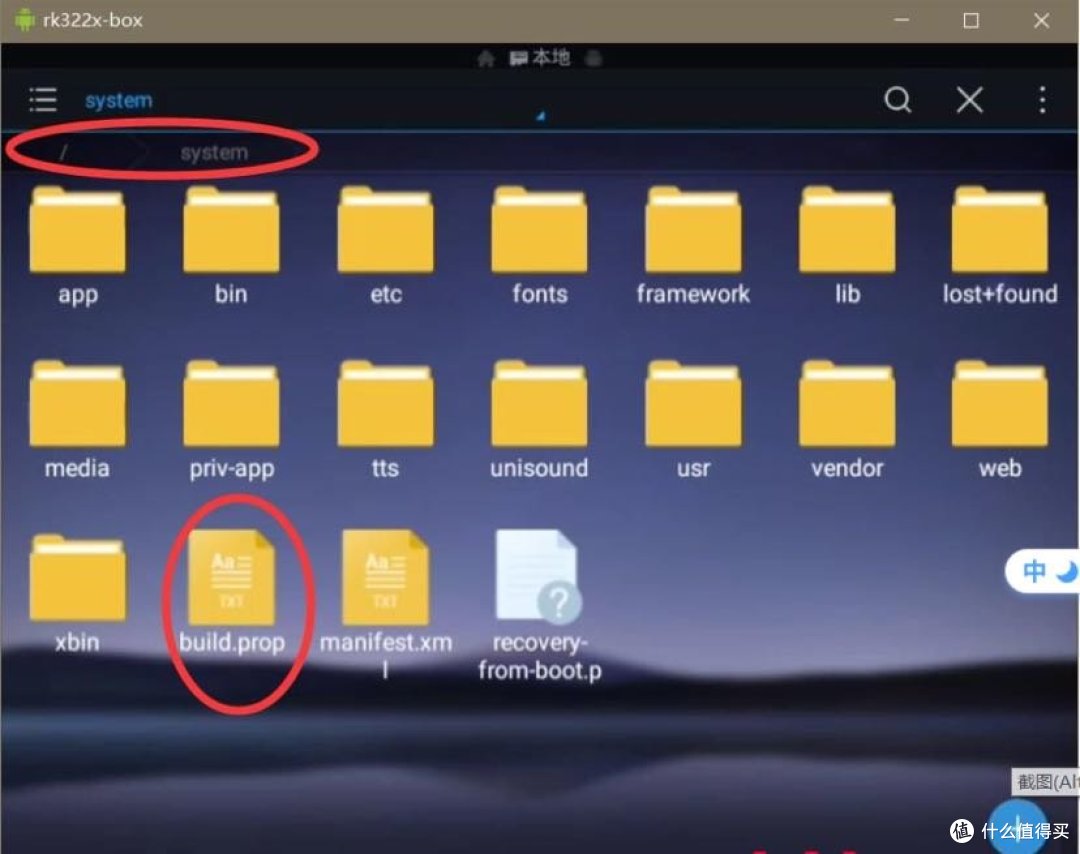Open the three-dot overflow menu

click(1042, 100)
